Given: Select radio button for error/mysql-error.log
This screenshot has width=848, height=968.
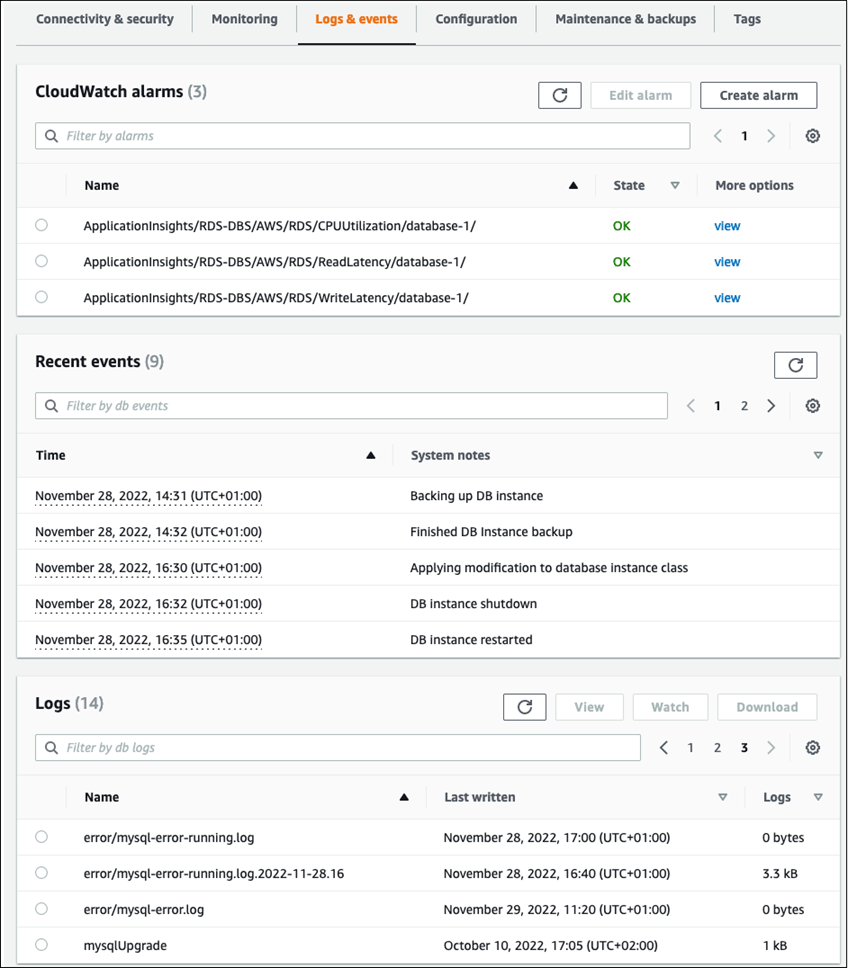Looking at the screenshot, I should coord(41,908).
